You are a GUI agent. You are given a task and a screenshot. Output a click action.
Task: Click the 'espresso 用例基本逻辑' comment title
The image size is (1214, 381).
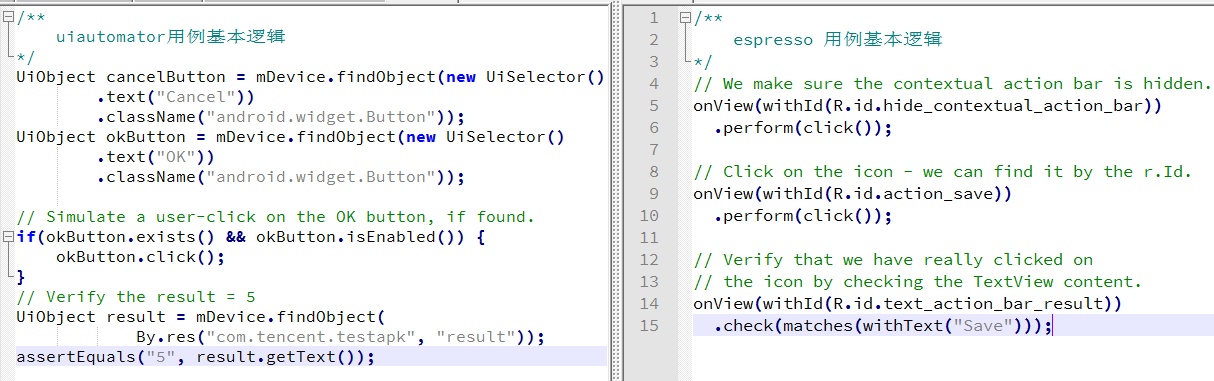[838, 39]
